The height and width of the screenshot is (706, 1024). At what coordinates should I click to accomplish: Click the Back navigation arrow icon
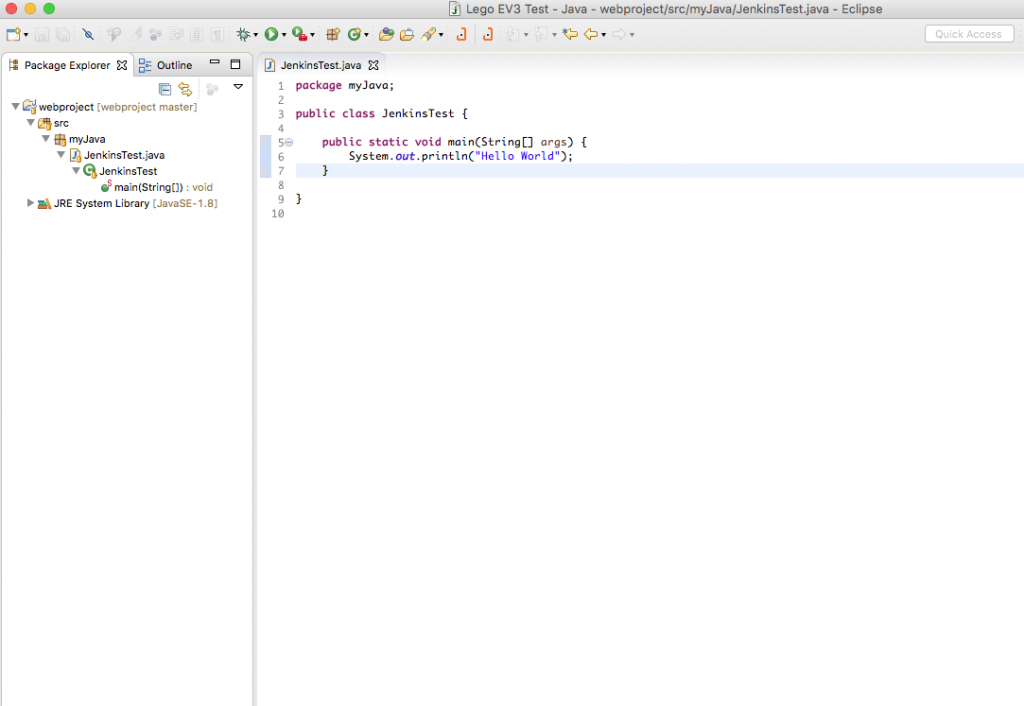[x=591, y=34]
